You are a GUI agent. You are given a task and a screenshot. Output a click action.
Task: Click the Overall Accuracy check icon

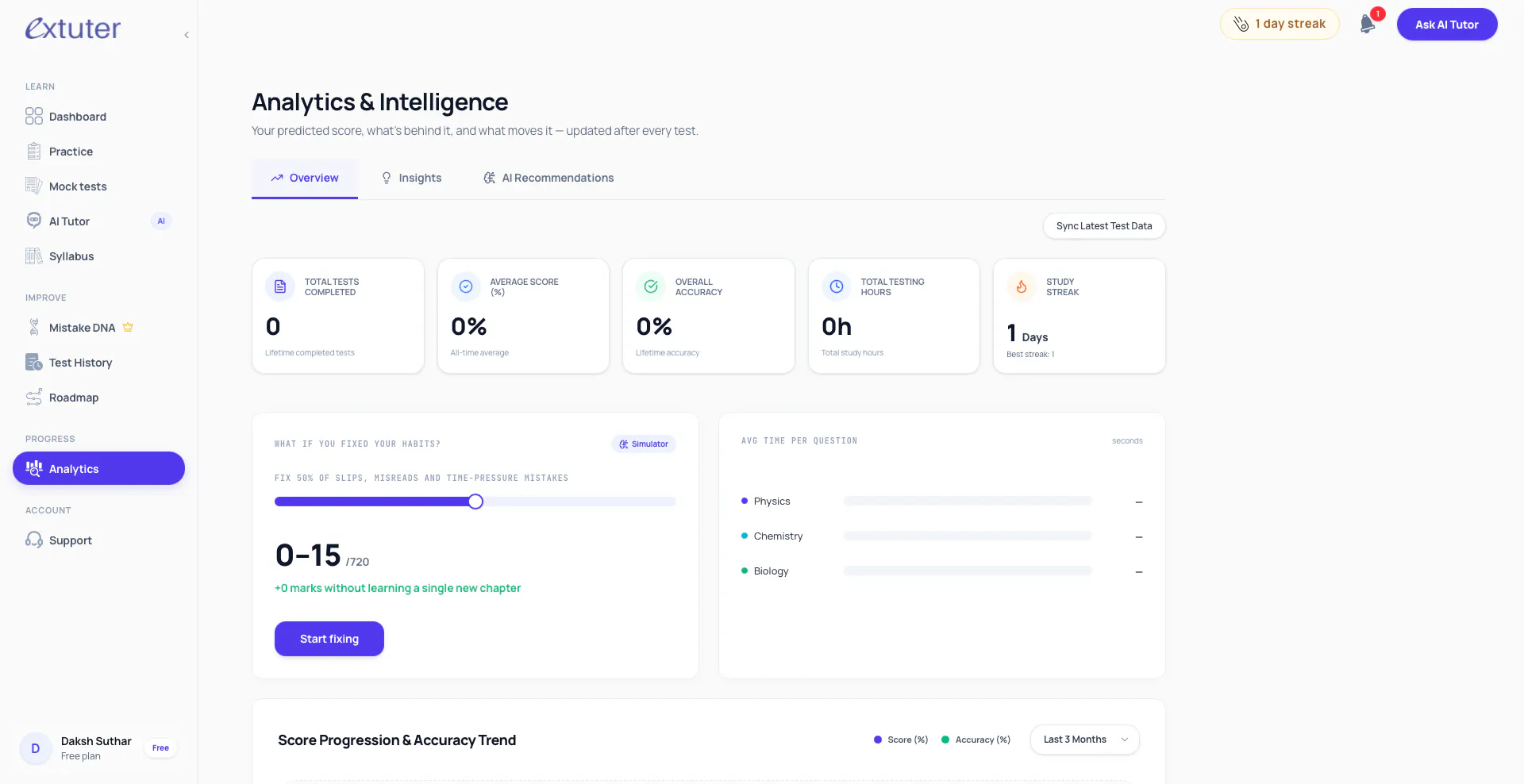pos(651,286)
